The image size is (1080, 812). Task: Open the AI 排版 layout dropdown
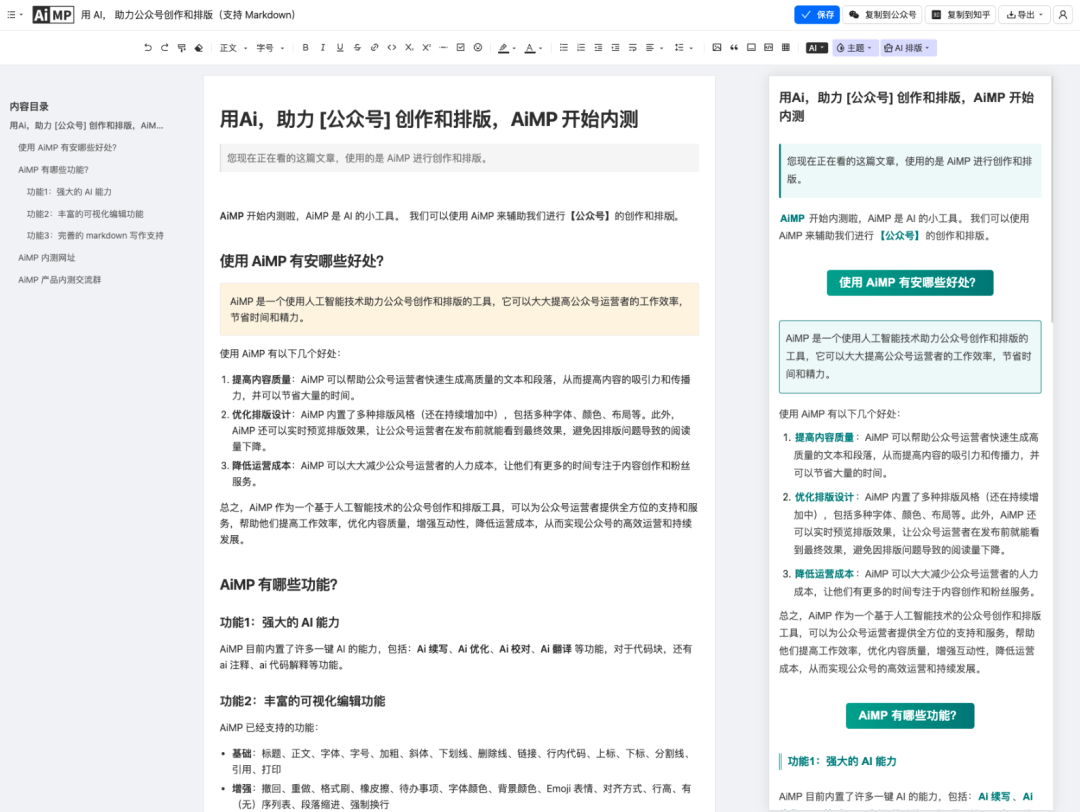click(907, 48)
